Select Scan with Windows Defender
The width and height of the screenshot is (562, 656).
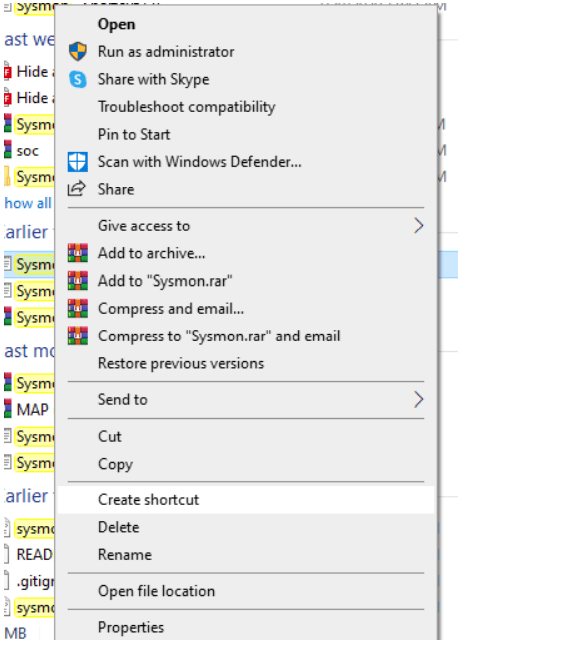(246, 162)
